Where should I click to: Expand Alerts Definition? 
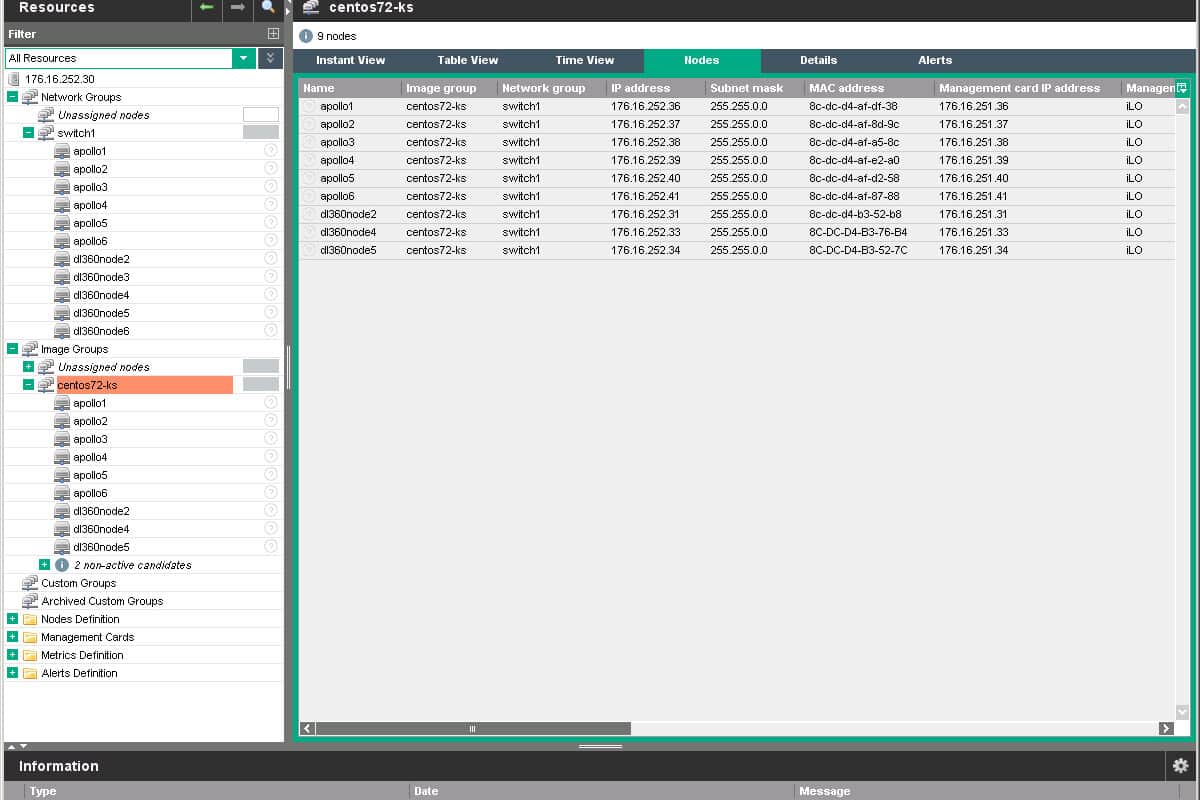12,673
